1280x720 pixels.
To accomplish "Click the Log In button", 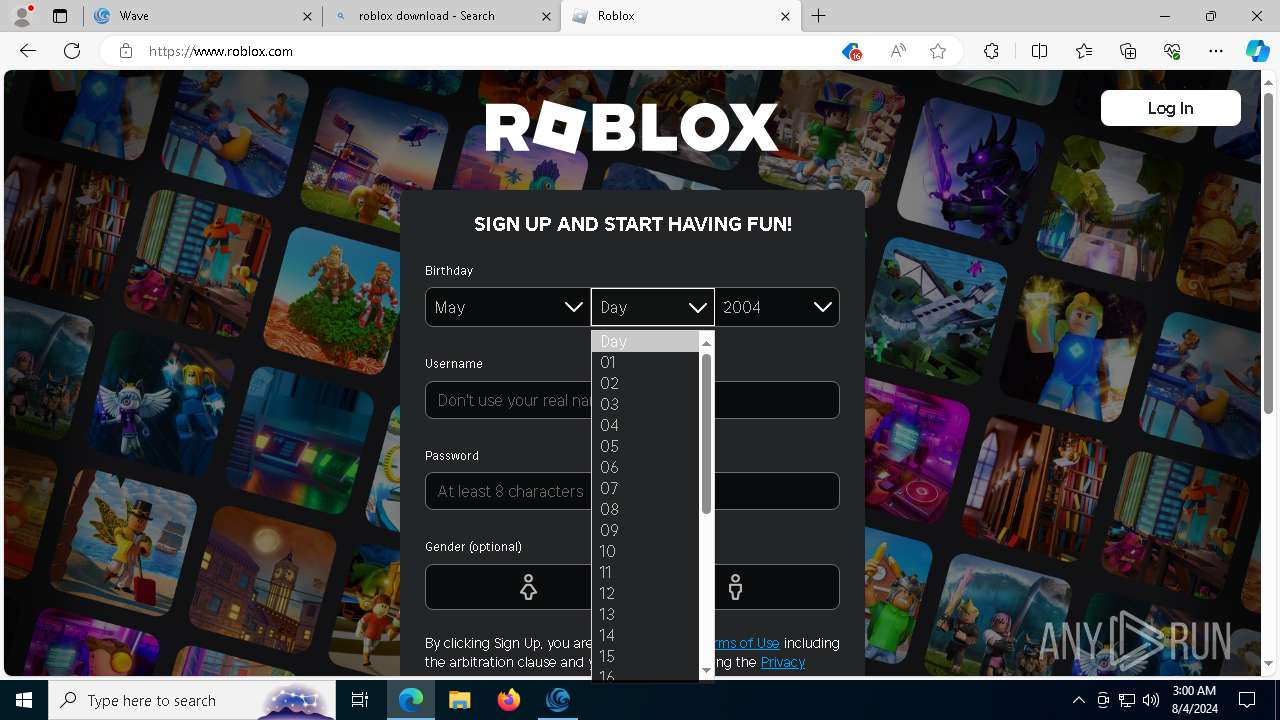I will [1170, 108].
